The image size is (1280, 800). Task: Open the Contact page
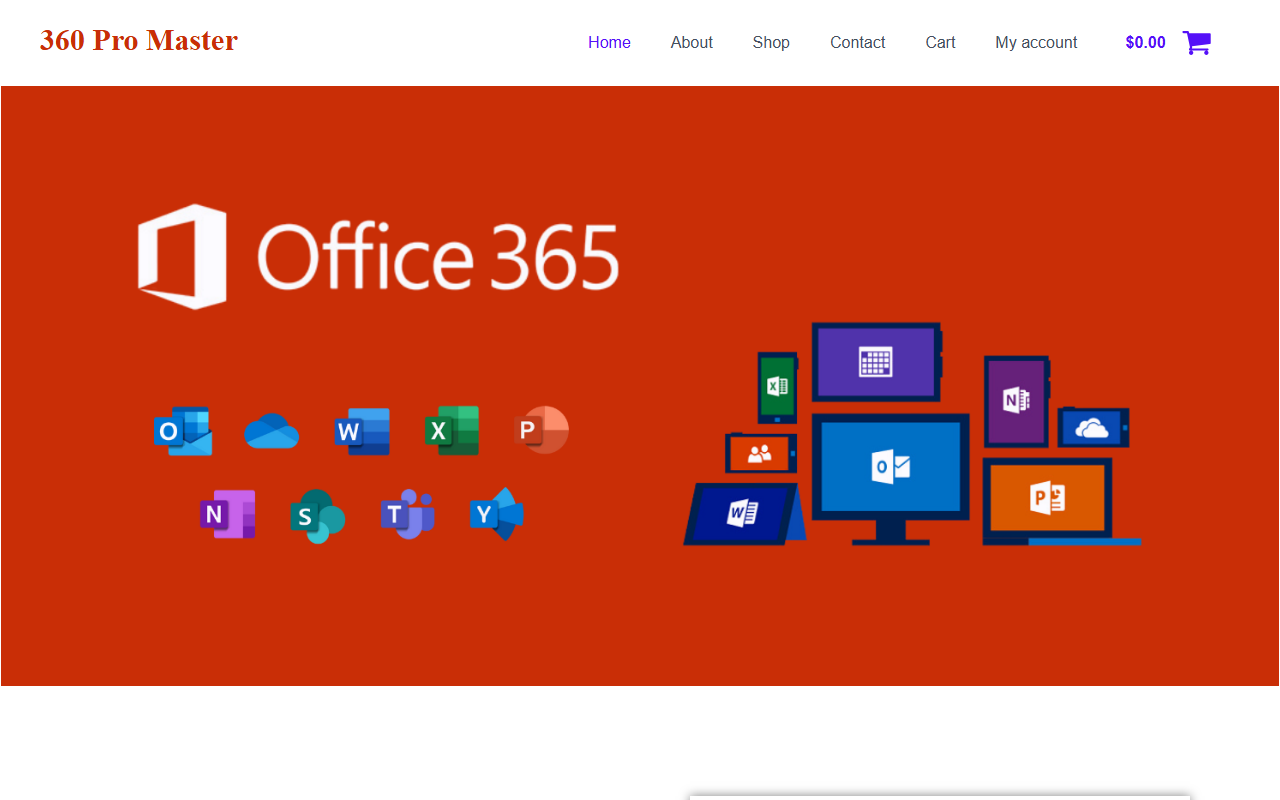[858, 42]
